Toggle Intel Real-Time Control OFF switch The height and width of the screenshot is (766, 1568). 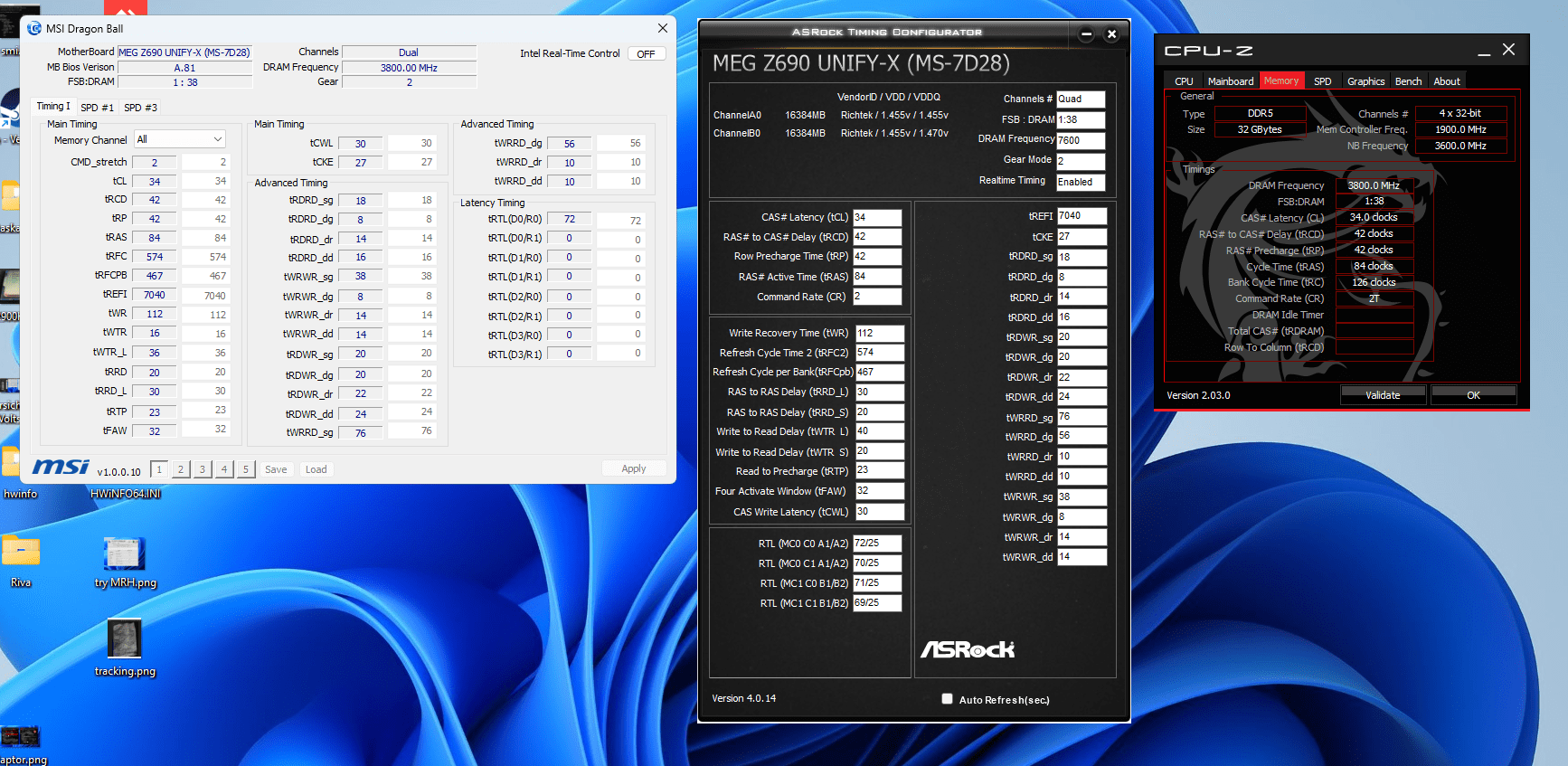[x=646, y=54]
